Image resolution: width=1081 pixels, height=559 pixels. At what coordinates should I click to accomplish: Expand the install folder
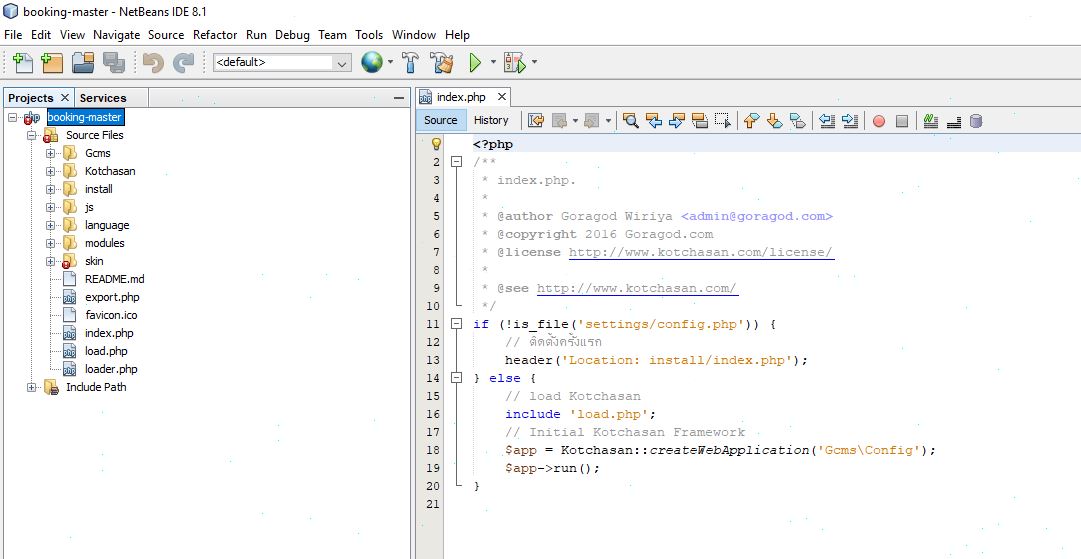click(x=50, y=189)
